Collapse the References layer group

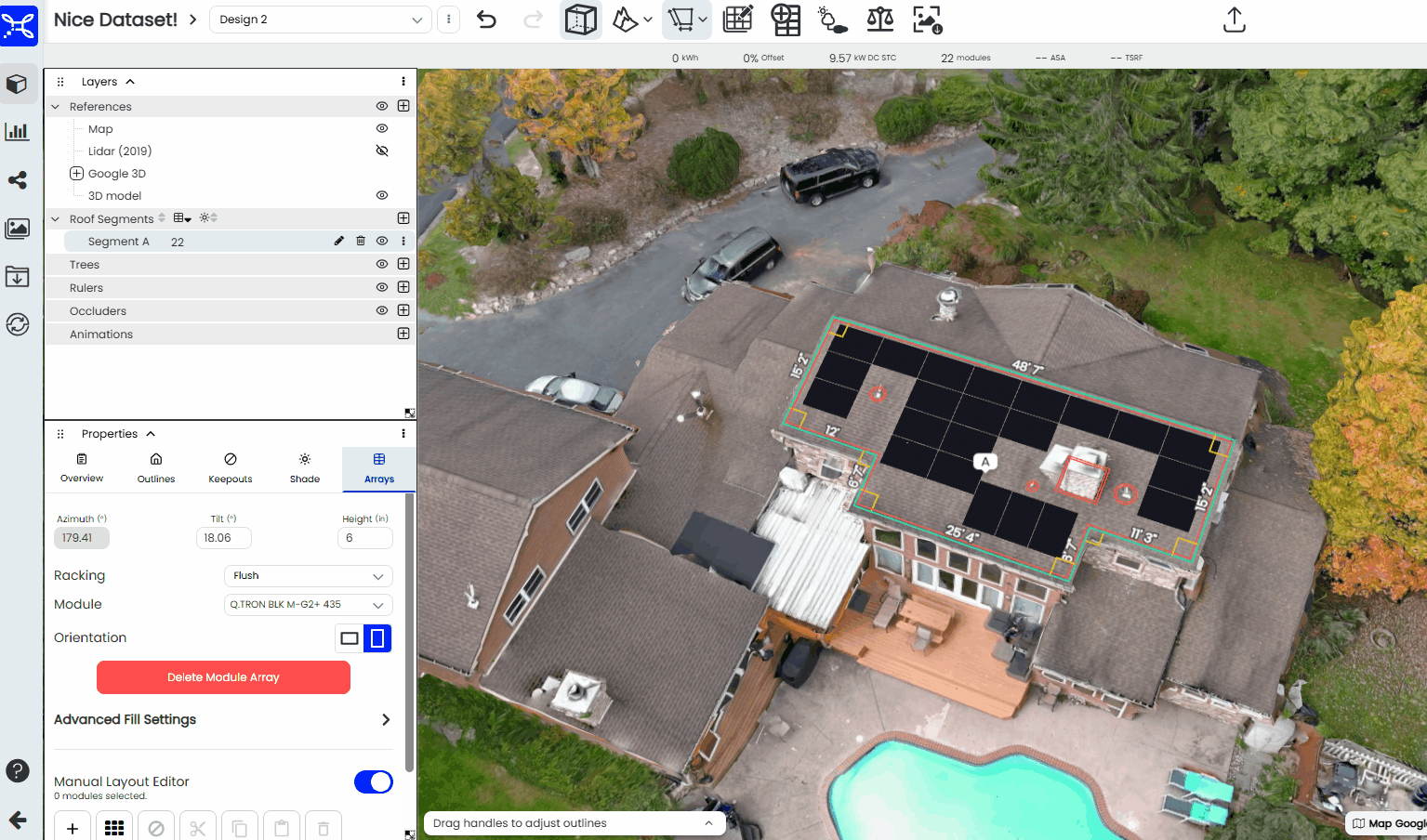(x=56, y=106)
